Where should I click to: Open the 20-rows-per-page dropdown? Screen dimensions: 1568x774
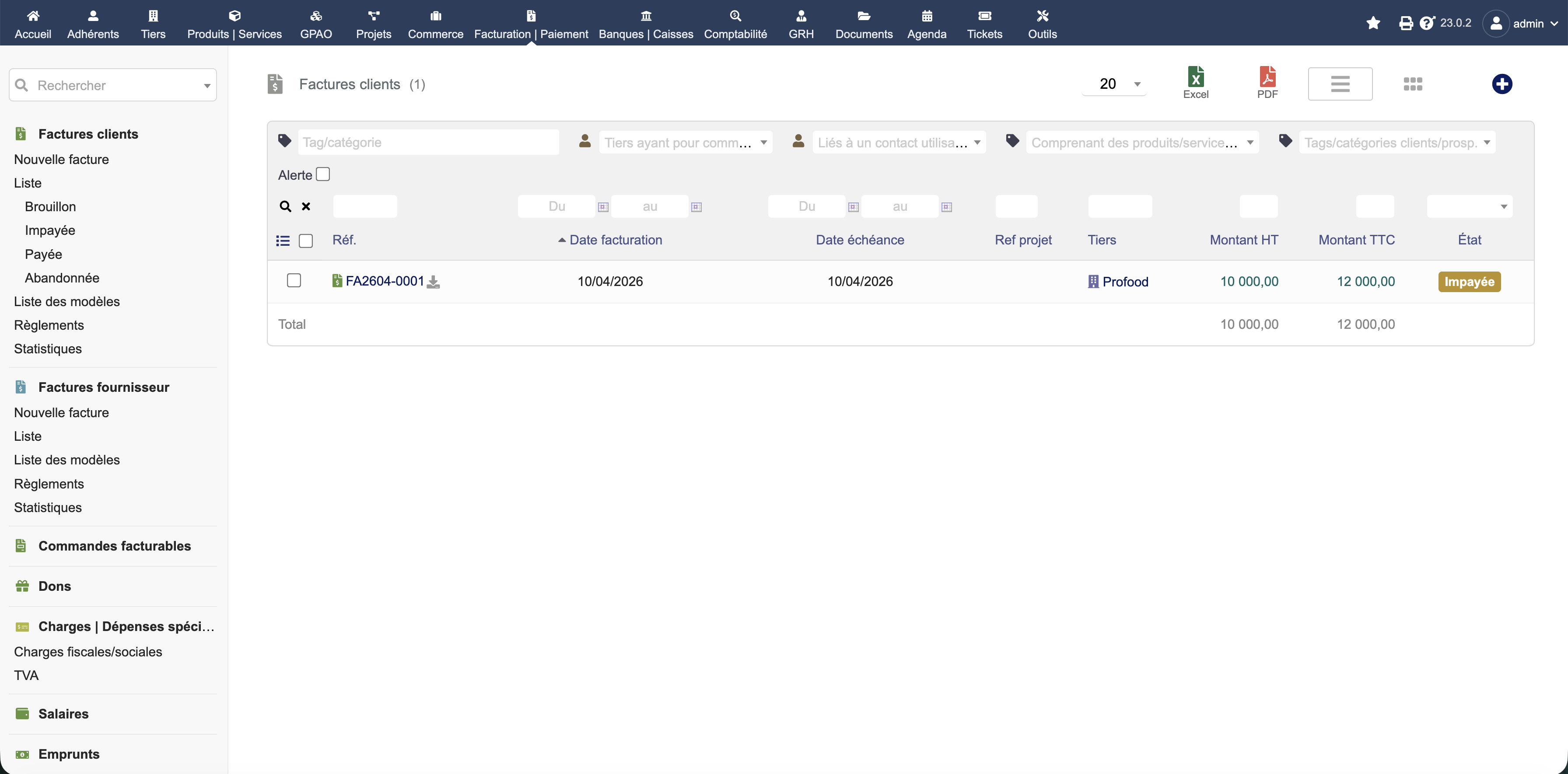coord(1114,84)
